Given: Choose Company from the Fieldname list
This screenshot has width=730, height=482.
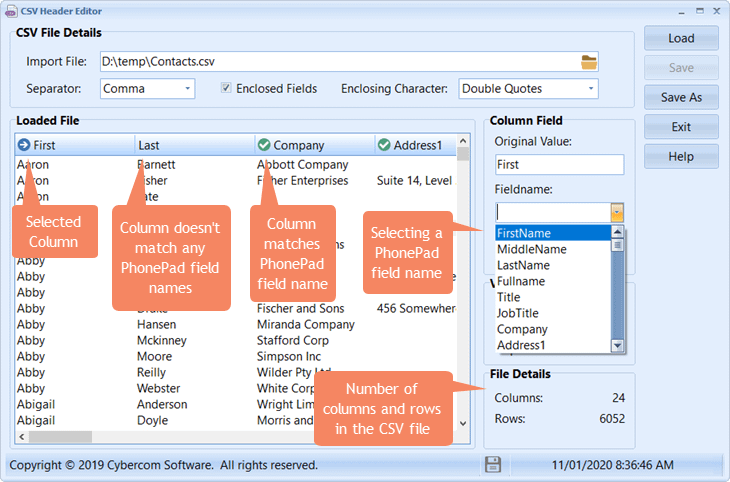Looking at the screenshot, I should pyautogui.click(x=553, y=329).
